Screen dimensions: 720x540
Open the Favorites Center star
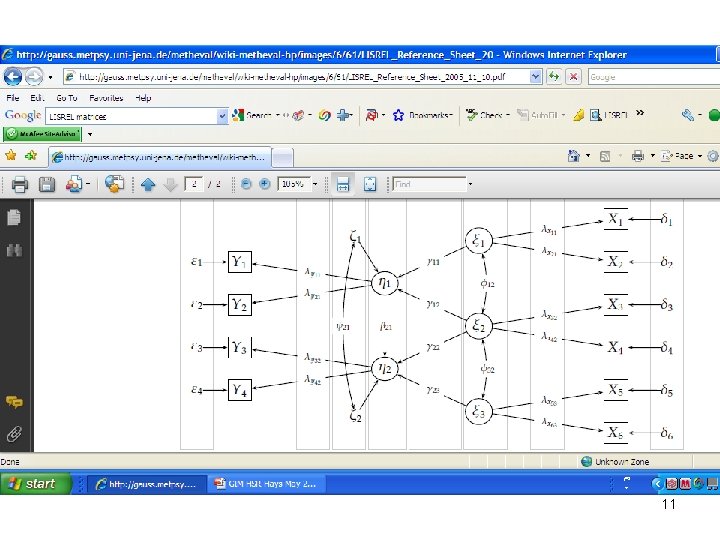point(11,156)
